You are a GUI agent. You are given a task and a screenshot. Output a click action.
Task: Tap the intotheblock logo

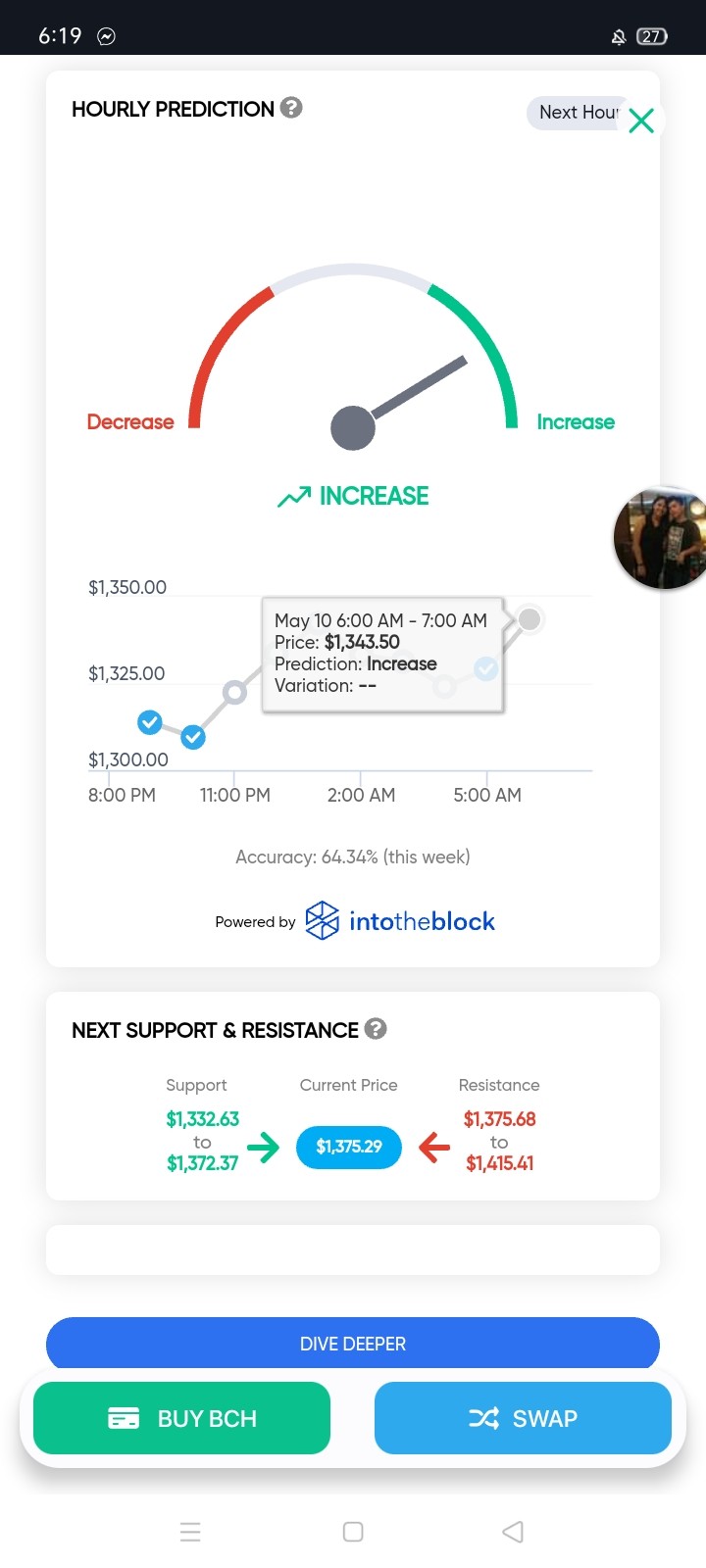pos(400,921)
